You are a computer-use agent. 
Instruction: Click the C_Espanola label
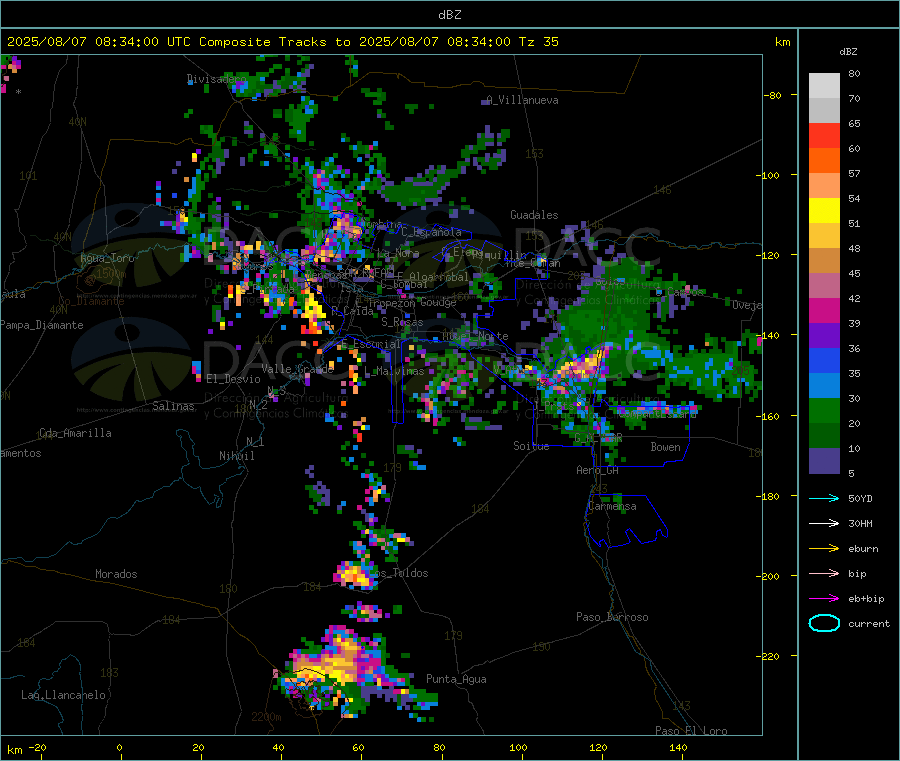(x=431, y=232)
